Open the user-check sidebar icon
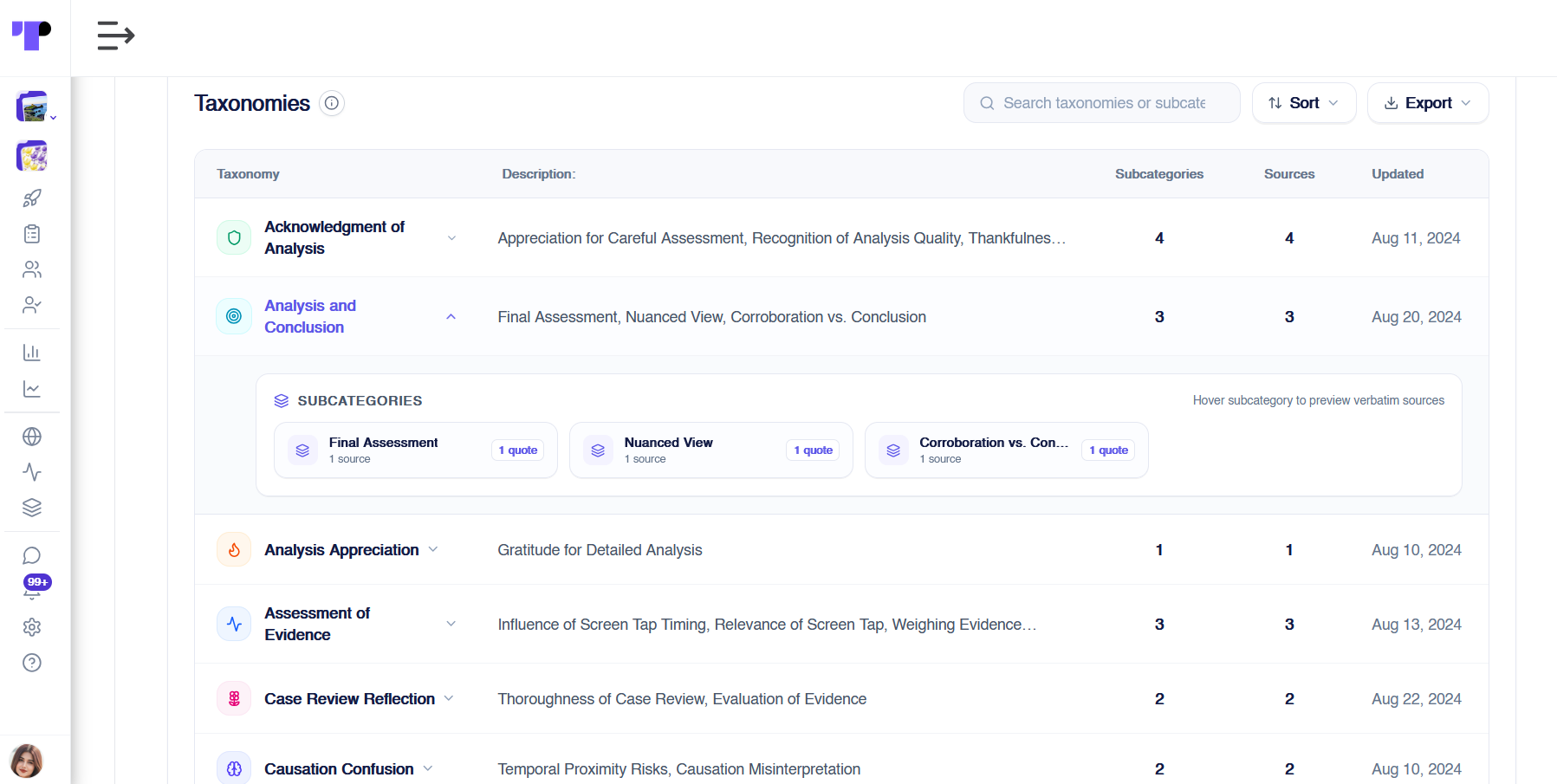 click(32, 305)
